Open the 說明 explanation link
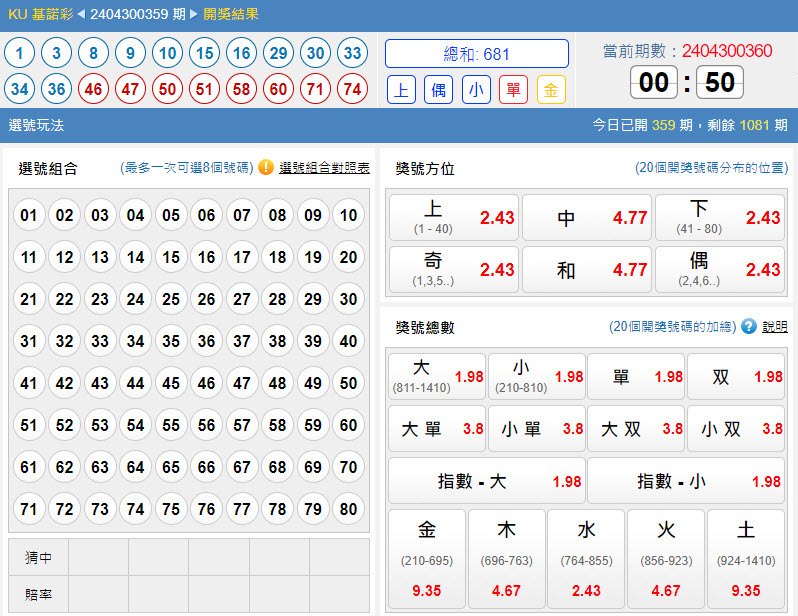Screen dimensions: 798x616 tap(774, 327)
